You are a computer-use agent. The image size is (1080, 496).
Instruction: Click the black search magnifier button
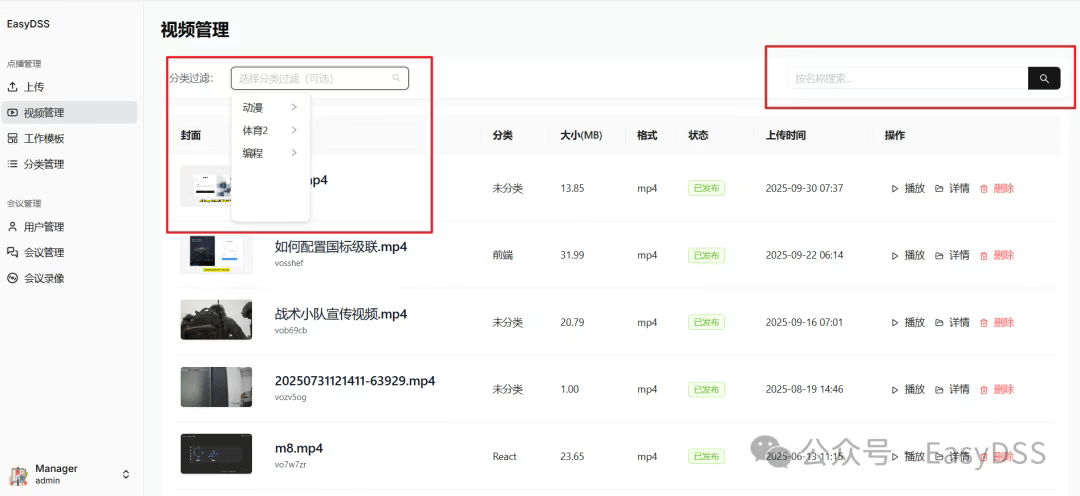(x=1044, y=78)
